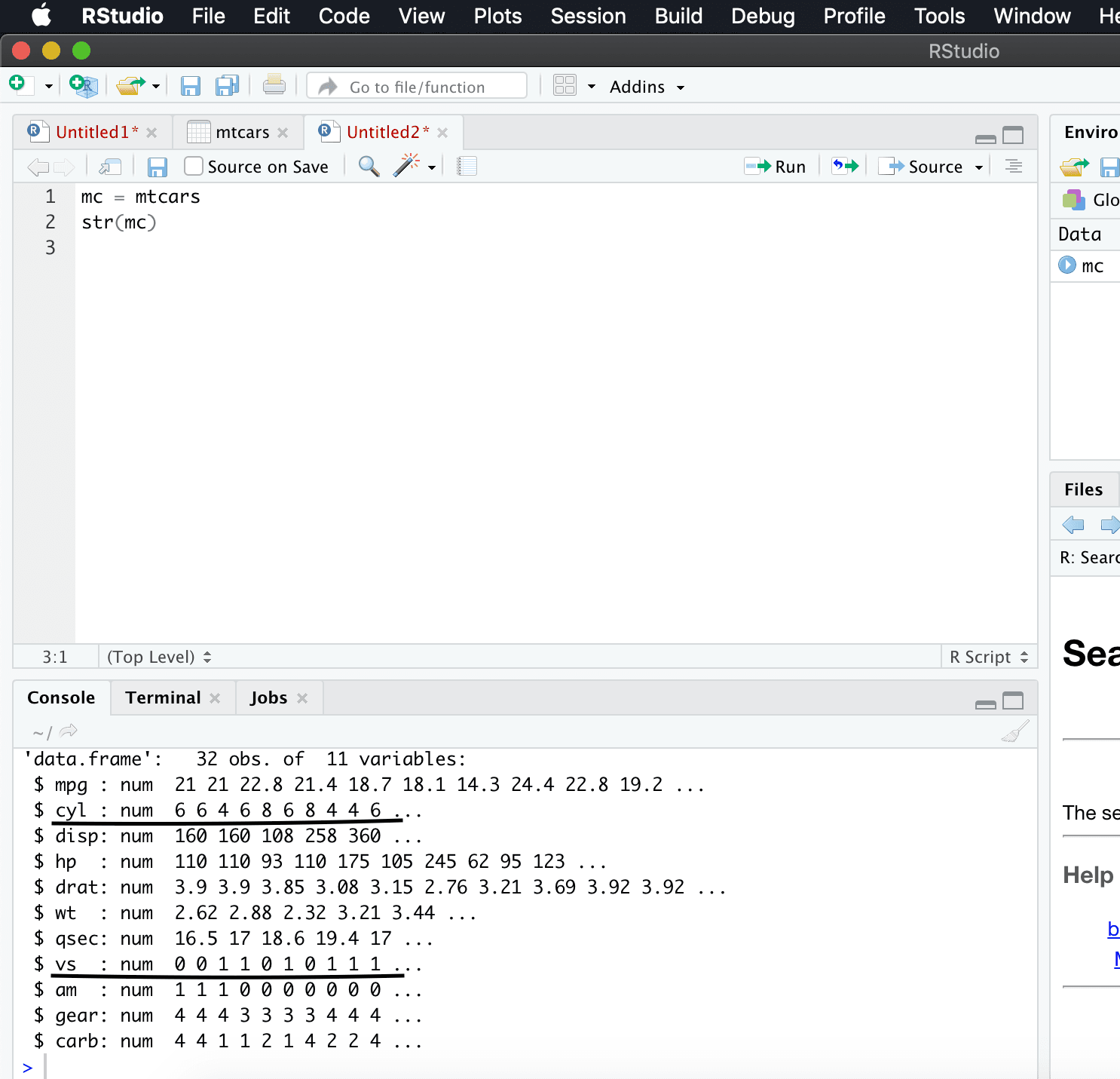Expand the code tools dropdown arrow
The image size is (1120, 1079).
pos(432,167)
